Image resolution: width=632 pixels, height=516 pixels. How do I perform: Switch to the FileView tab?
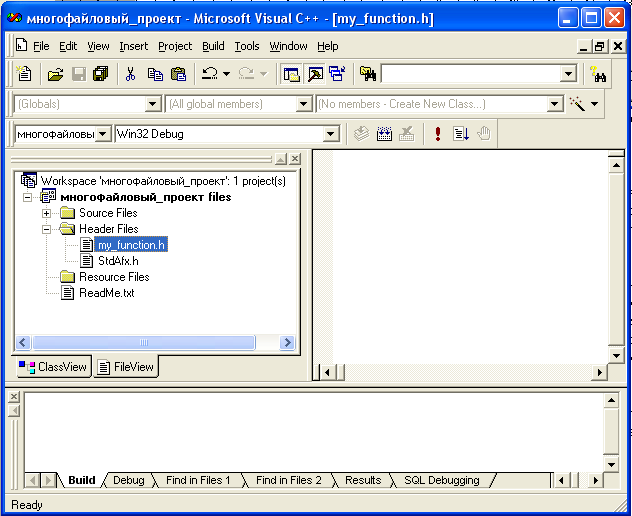tap(126, 367)
